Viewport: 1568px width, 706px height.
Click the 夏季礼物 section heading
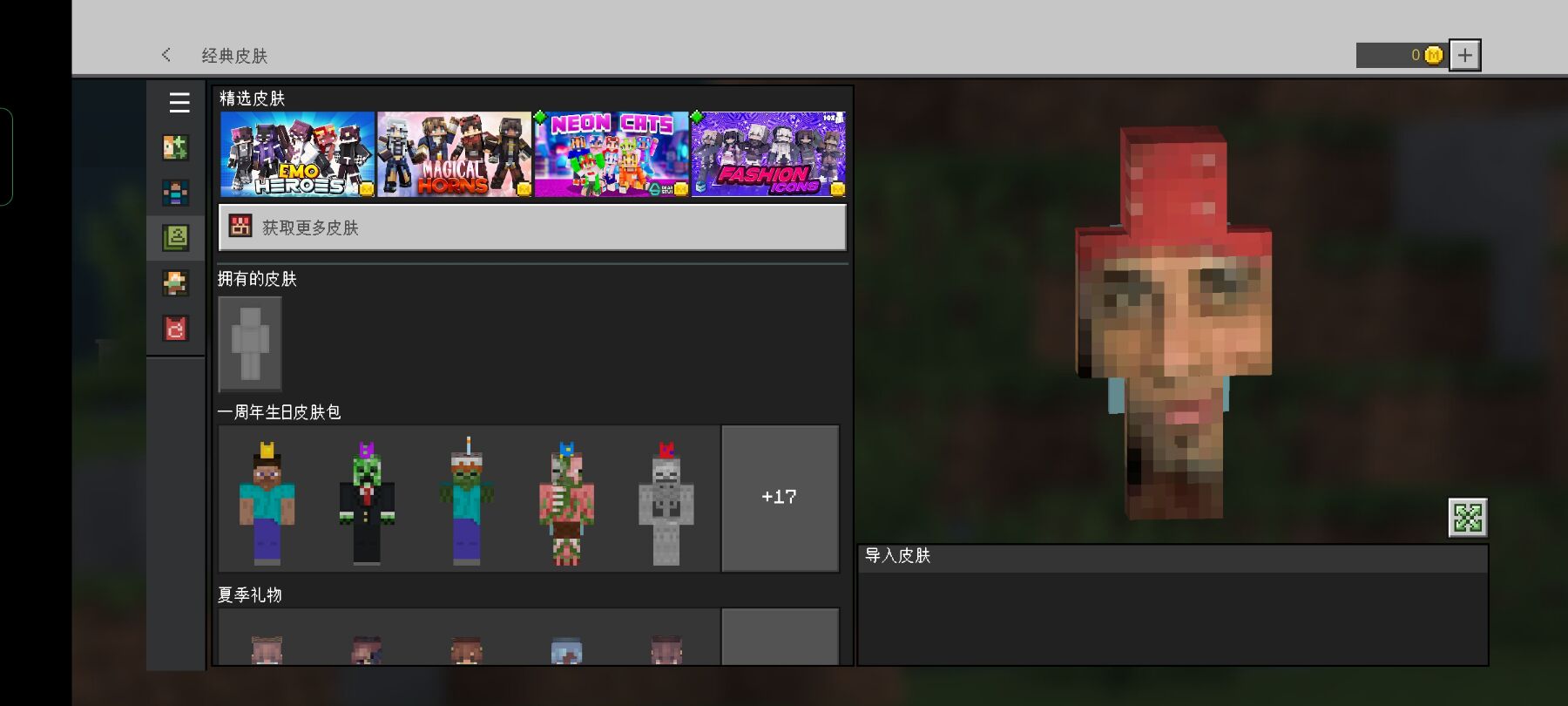250,595
